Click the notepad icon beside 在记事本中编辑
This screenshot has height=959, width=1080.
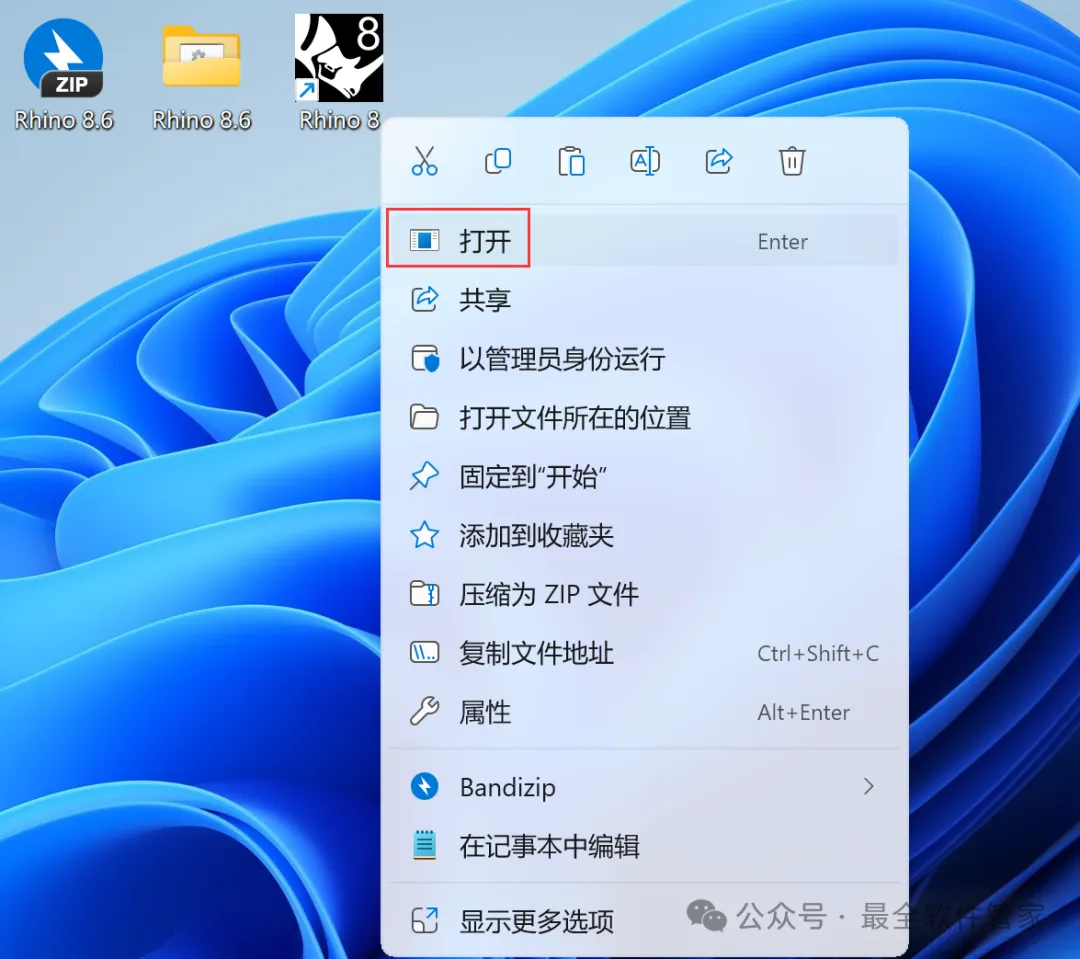[424, 845]
